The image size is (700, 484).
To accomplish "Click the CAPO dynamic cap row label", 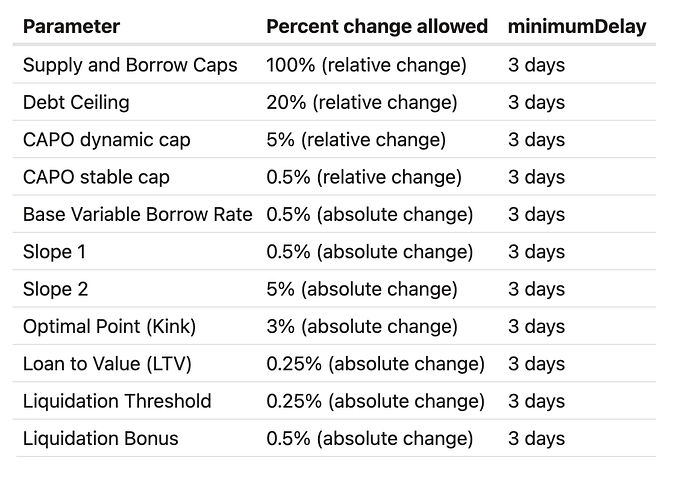I will 106,140.
